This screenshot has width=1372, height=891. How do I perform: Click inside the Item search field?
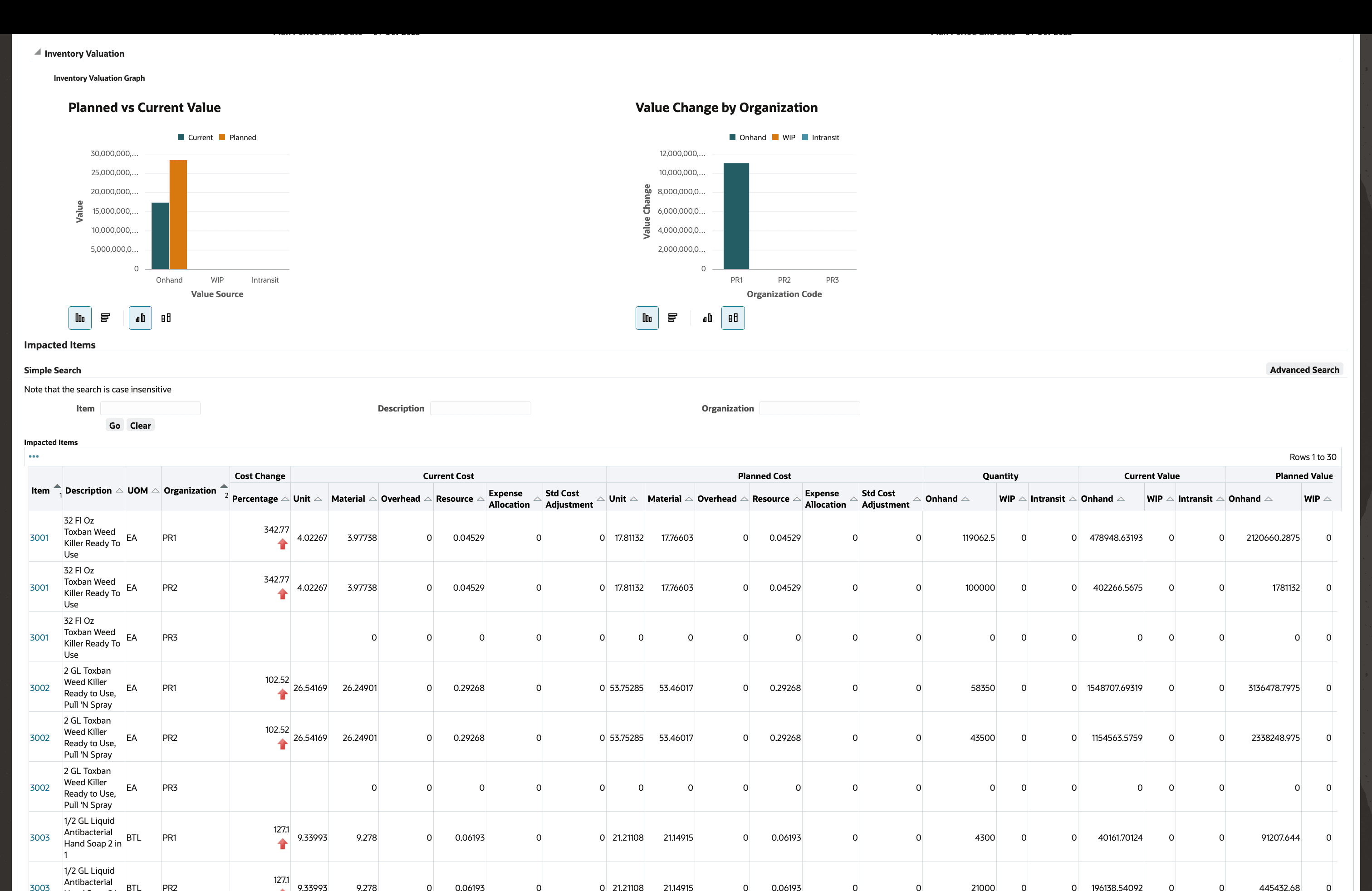coord(150,408)
